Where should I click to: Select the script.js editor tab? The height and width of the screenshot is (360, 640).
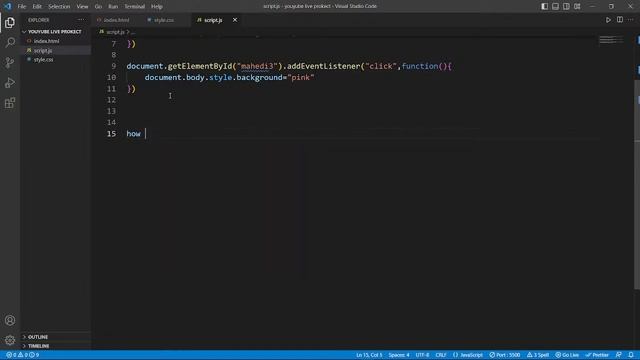[x=213, y=20]
